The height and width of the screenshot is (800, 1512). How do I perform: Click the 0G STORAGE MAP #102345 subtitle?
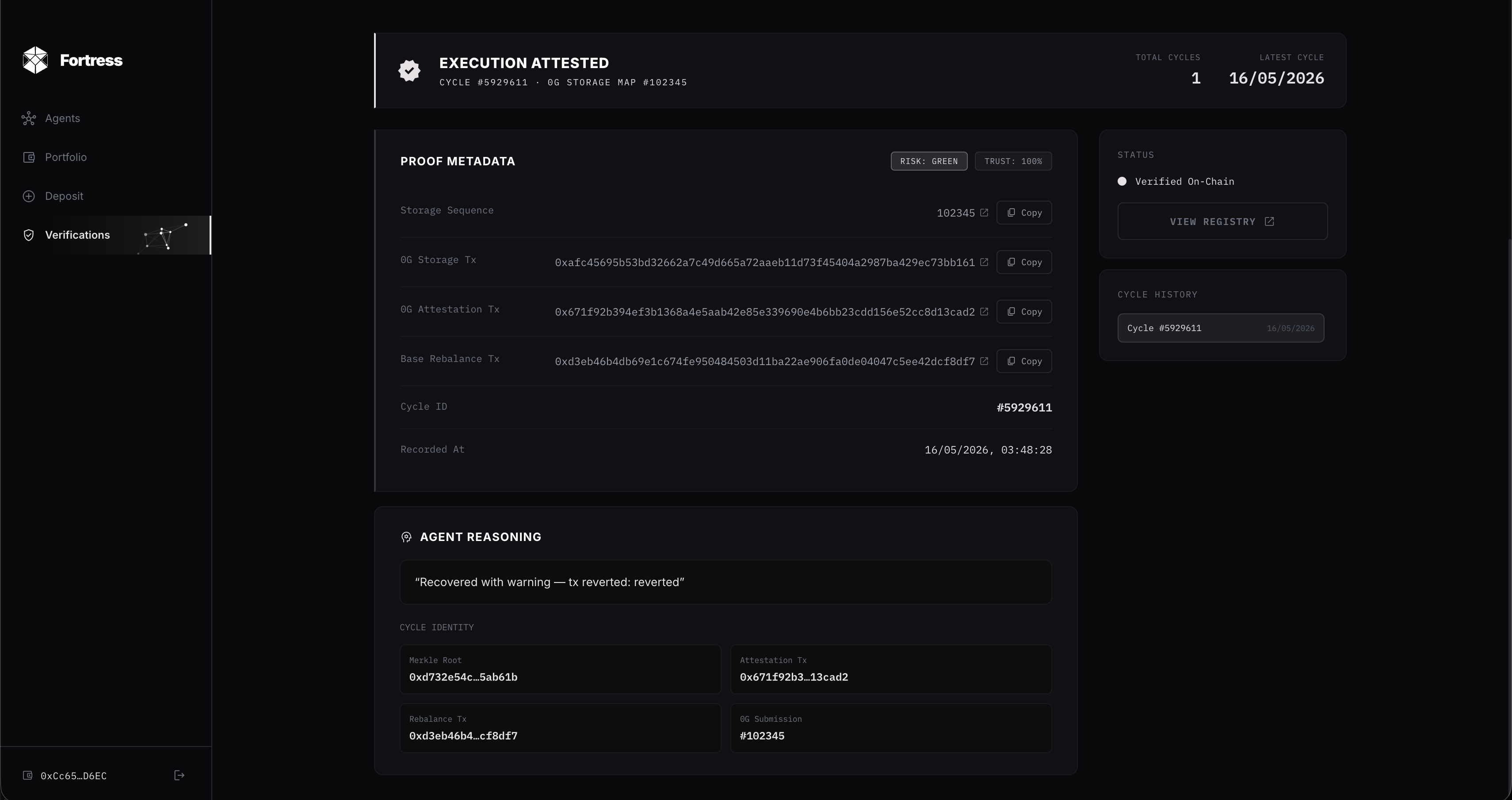click(618, 82)
